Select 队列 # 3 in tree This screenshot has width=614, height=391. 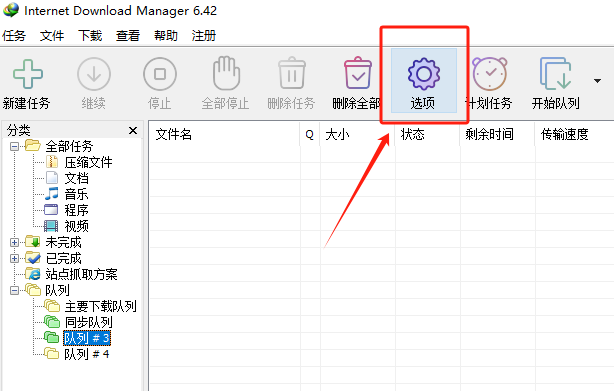(87, 338)
